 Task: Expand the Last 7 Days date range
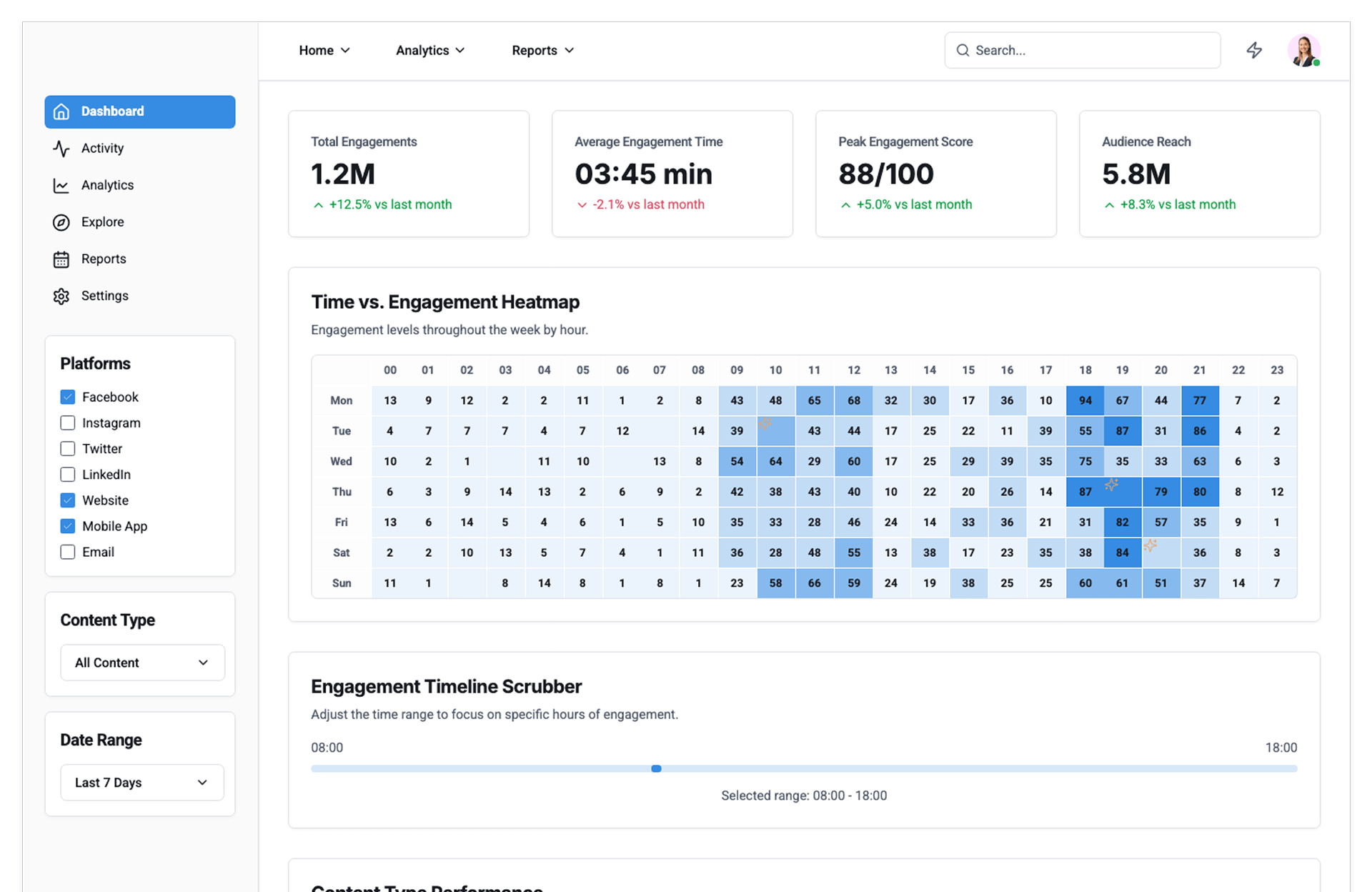point(142,783)
